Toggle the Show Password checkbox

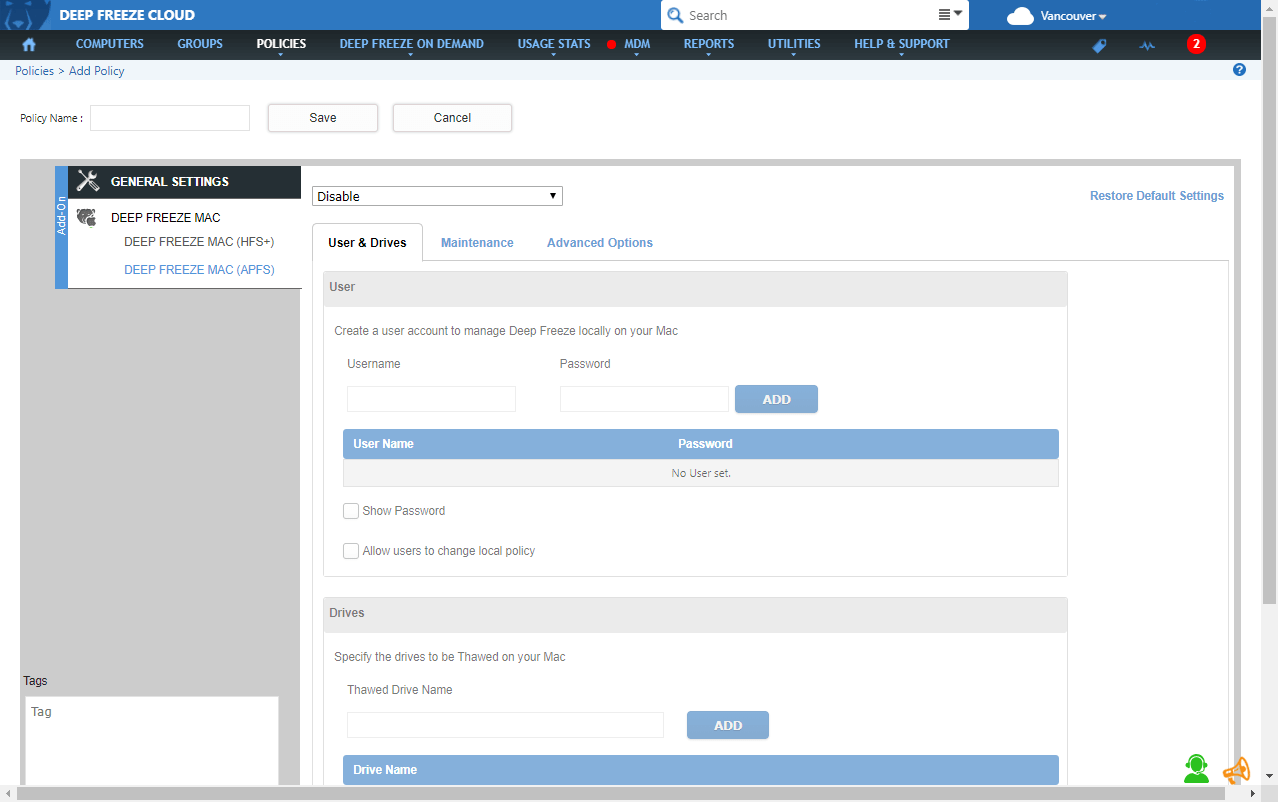tap(351, 511)
